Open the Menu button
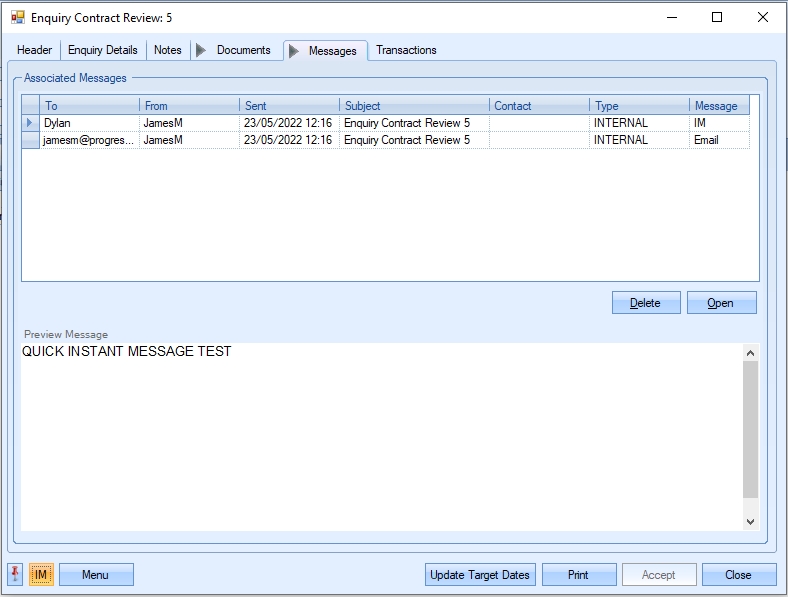 (96, 574)
